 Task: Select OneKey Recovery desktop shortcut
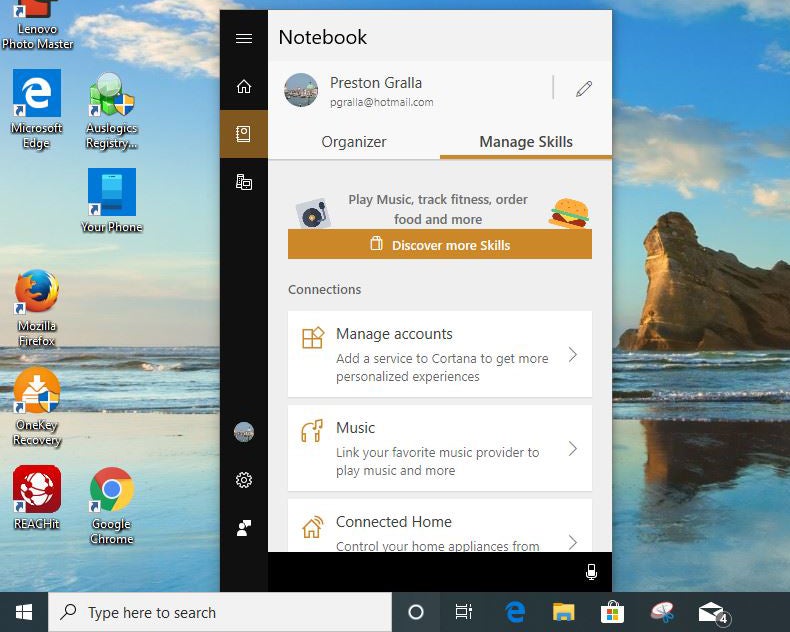[x=37, y=407]
